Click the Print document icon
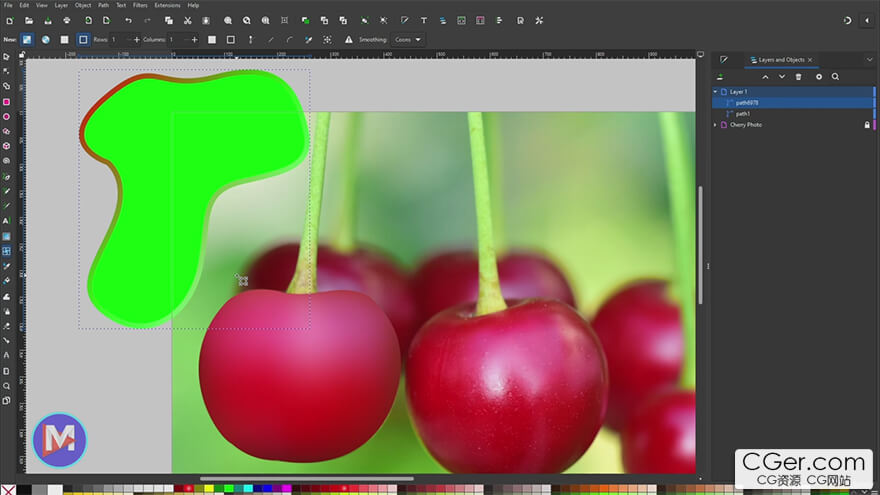This screenshot has width=880, height=495. click(x=67, y=20)
